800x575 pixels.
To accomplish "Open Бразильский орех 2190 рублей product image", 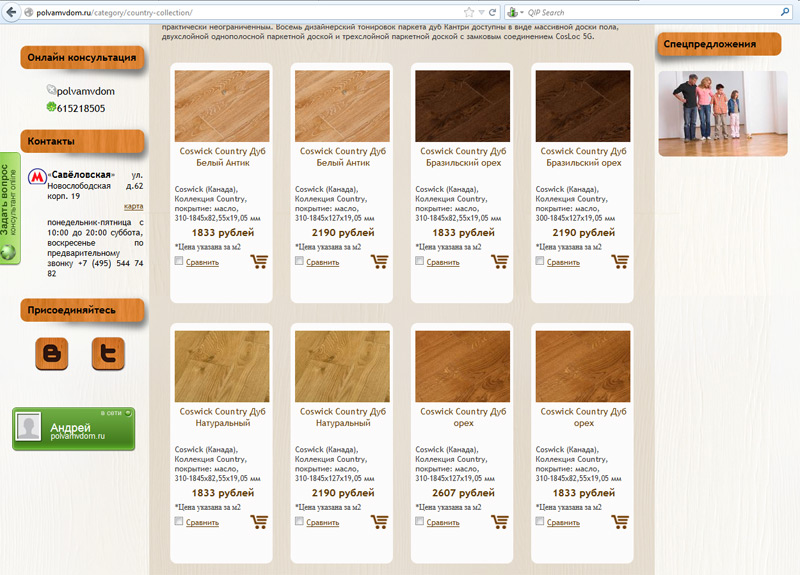I will pyautogui.click(x=583, y=106).
